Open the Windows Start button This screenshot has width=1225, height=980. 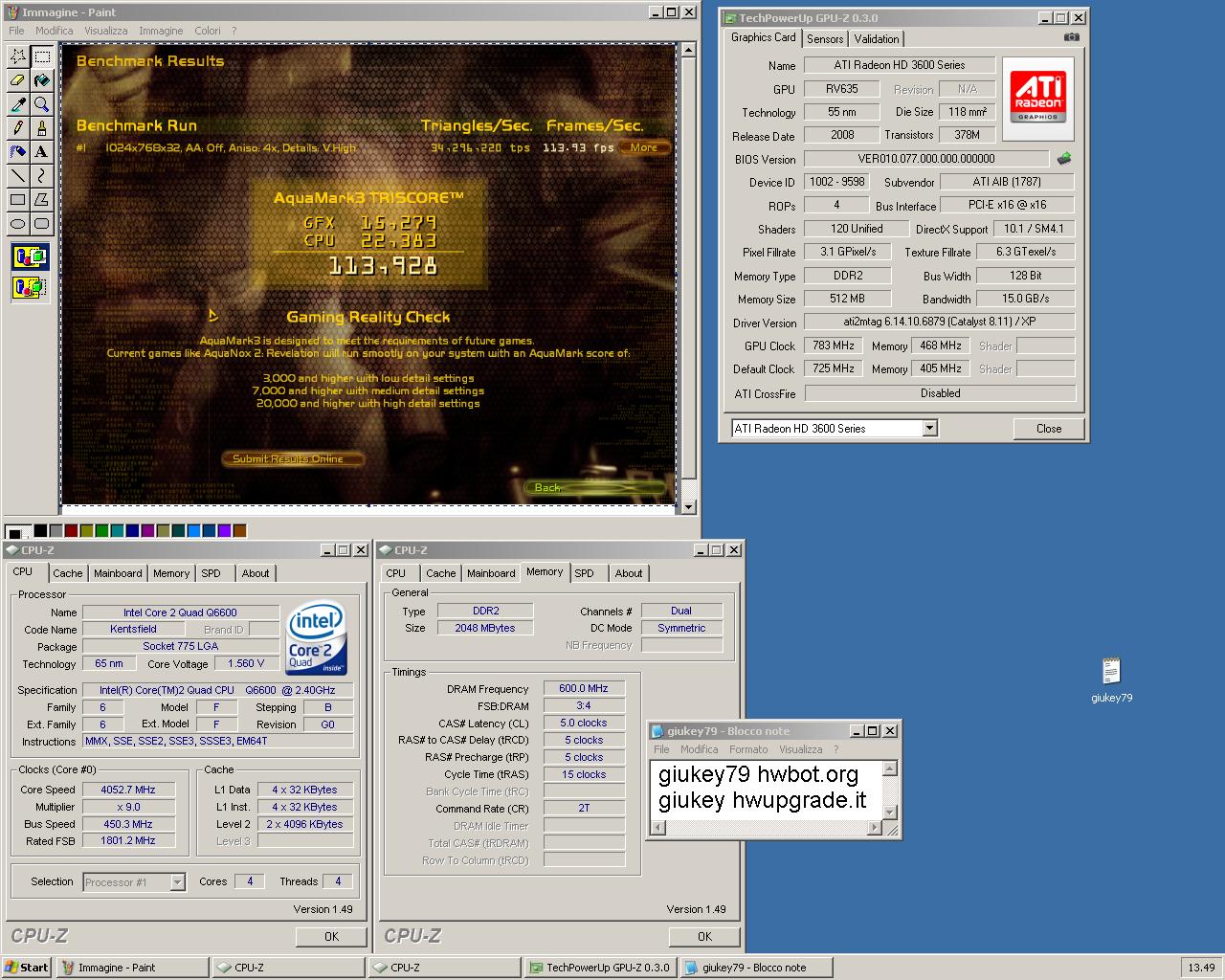pos(26,968)
